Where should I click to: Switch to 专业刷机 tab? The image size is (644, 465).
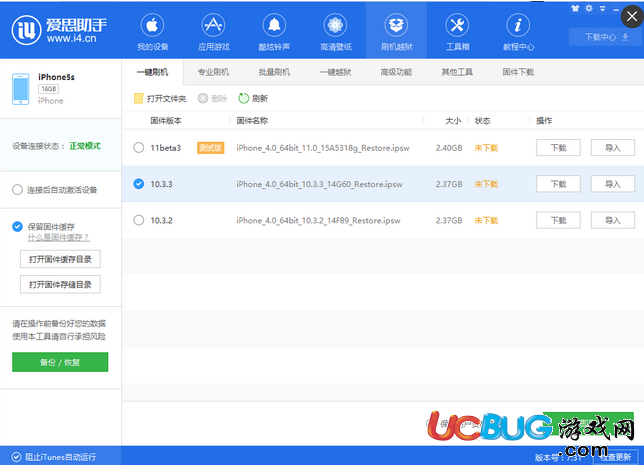(x=213, y=72)
